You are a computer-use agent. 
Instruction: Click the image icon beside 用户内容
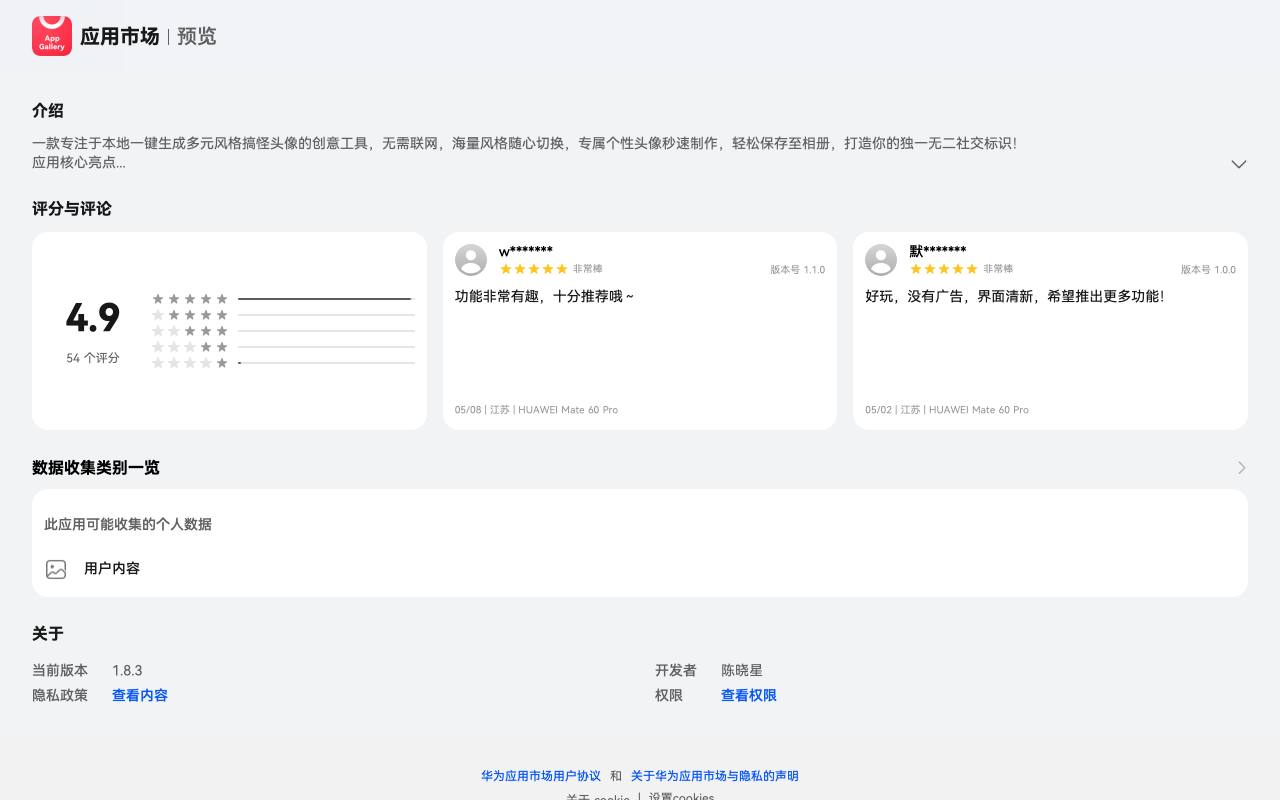[x=56, y=569]
